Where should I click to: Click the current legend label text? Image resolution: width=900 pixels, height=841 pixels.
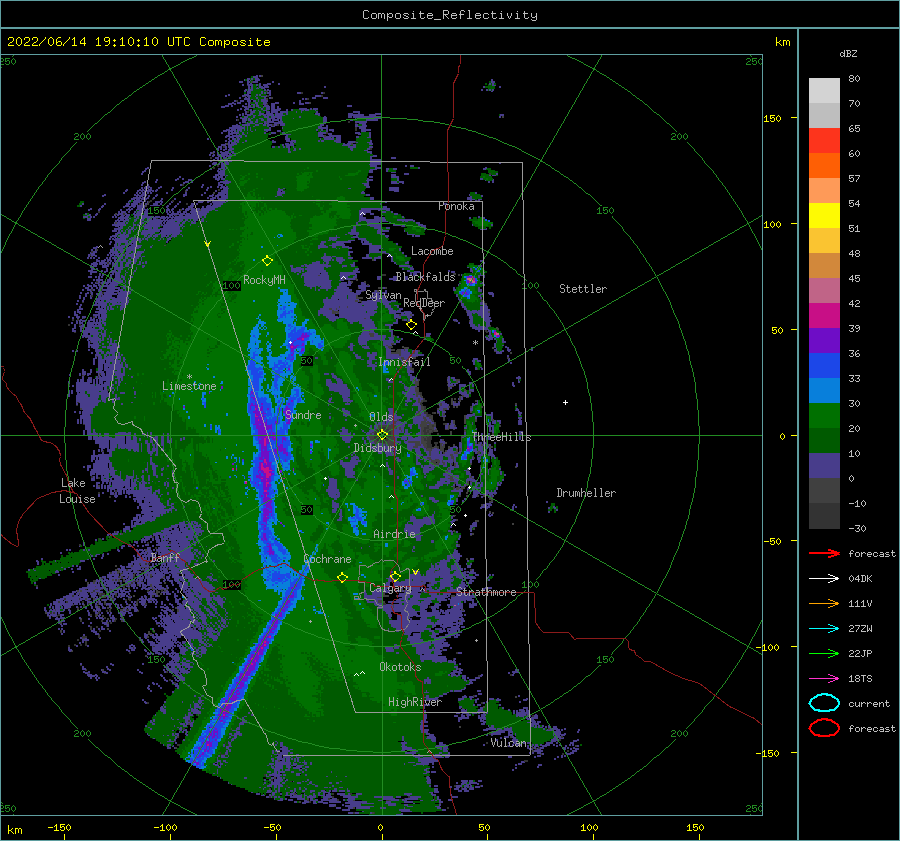(x=869, y=703)
